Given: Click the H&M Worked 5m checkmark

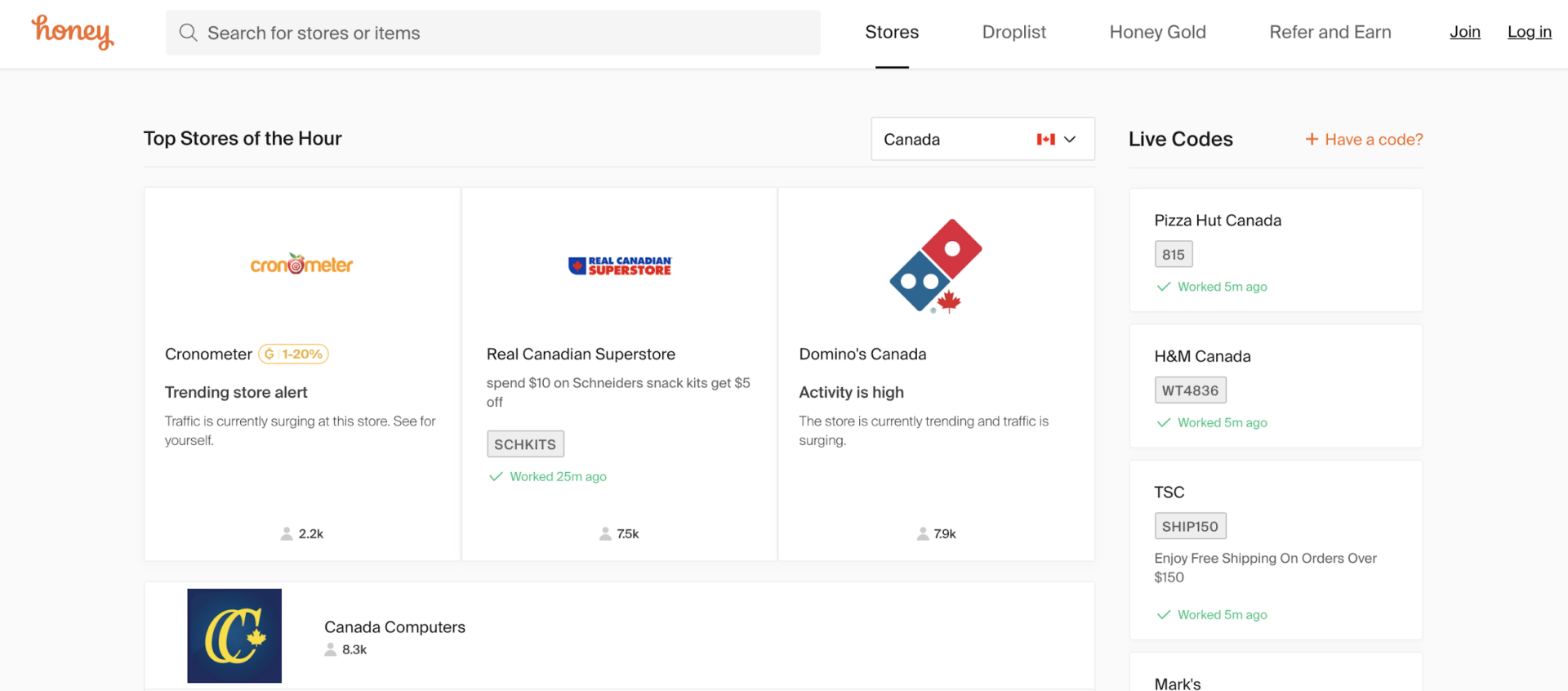Looking at the screenshot, I should (x=1164, y=422).
